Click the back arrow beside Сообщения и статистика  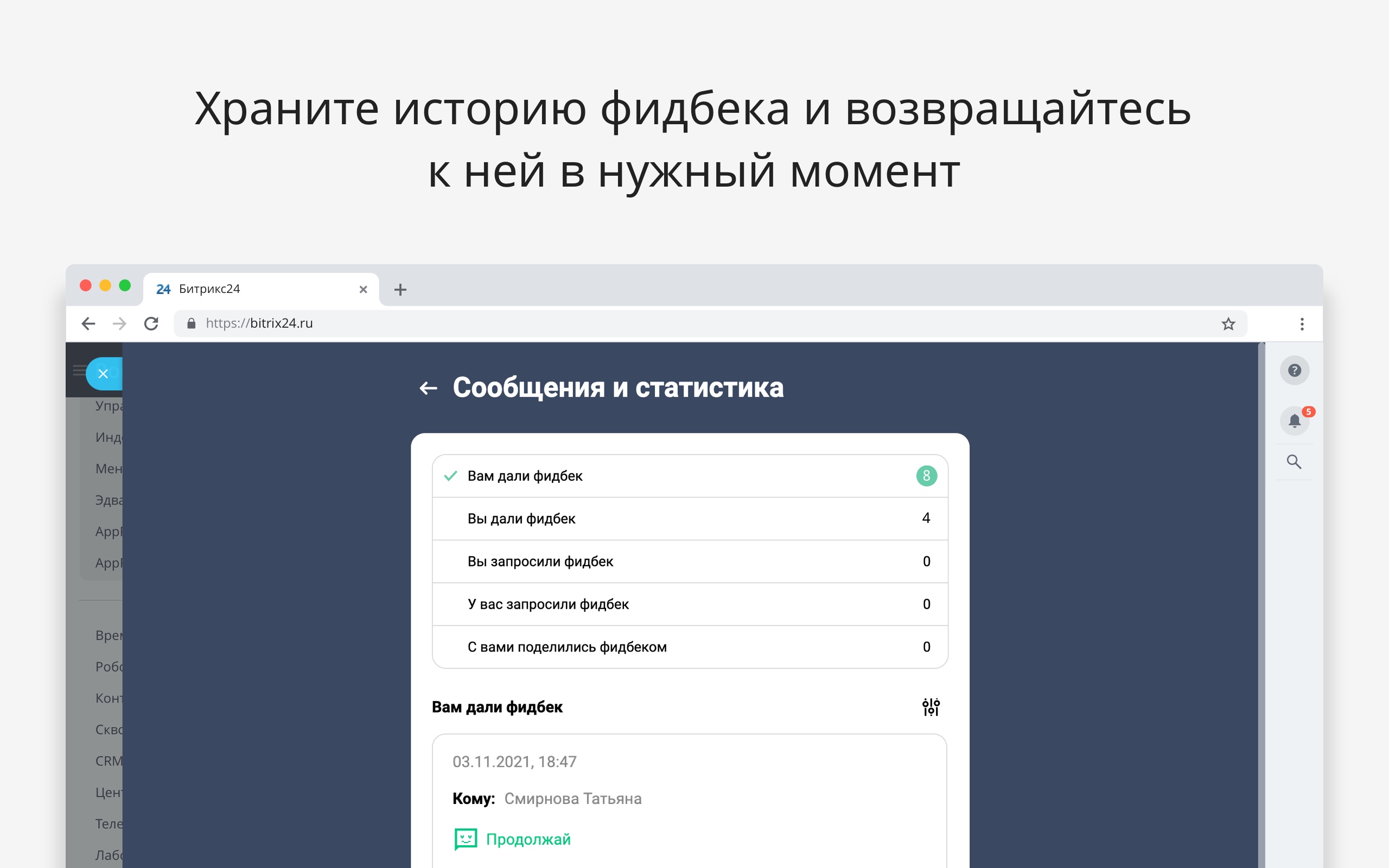coord(428,388)
